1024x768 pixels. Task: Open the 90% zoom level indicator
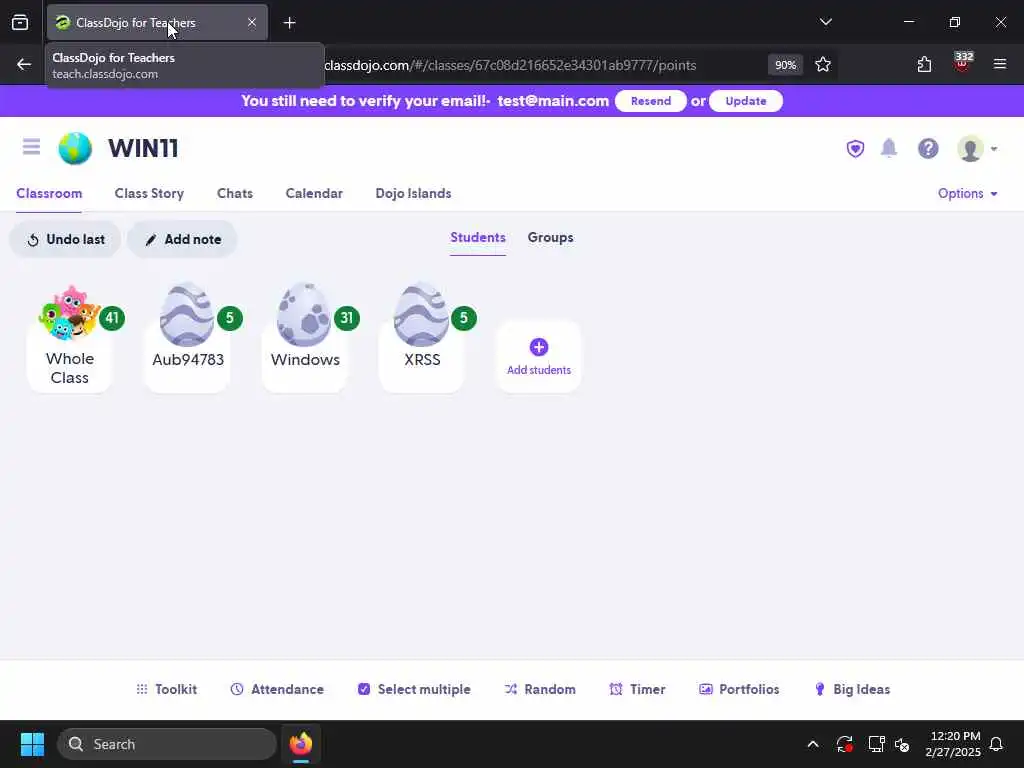(x=785, y=65)
